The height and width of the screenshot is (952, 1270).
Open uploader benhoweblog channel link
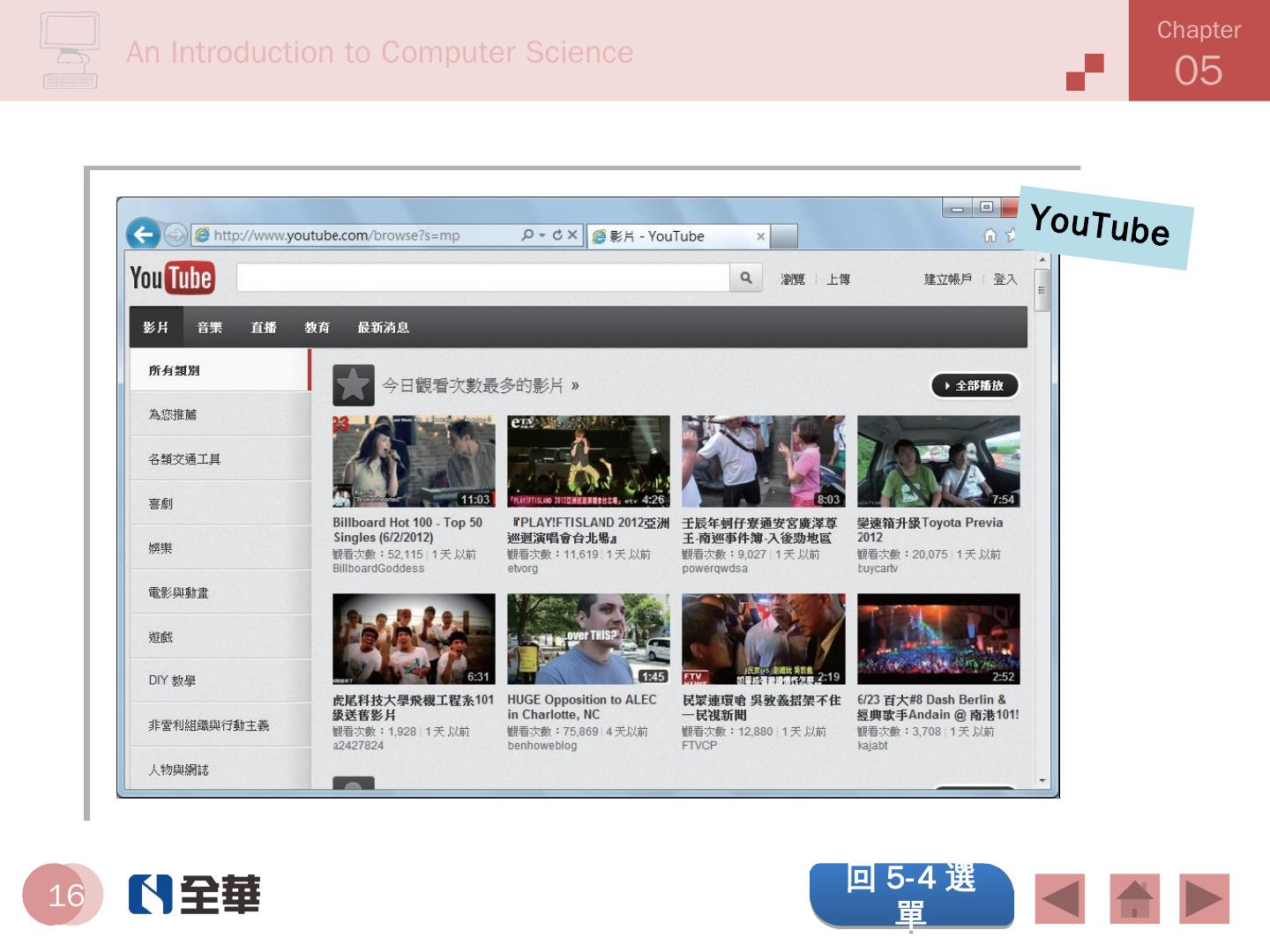[x=542, y=746]
